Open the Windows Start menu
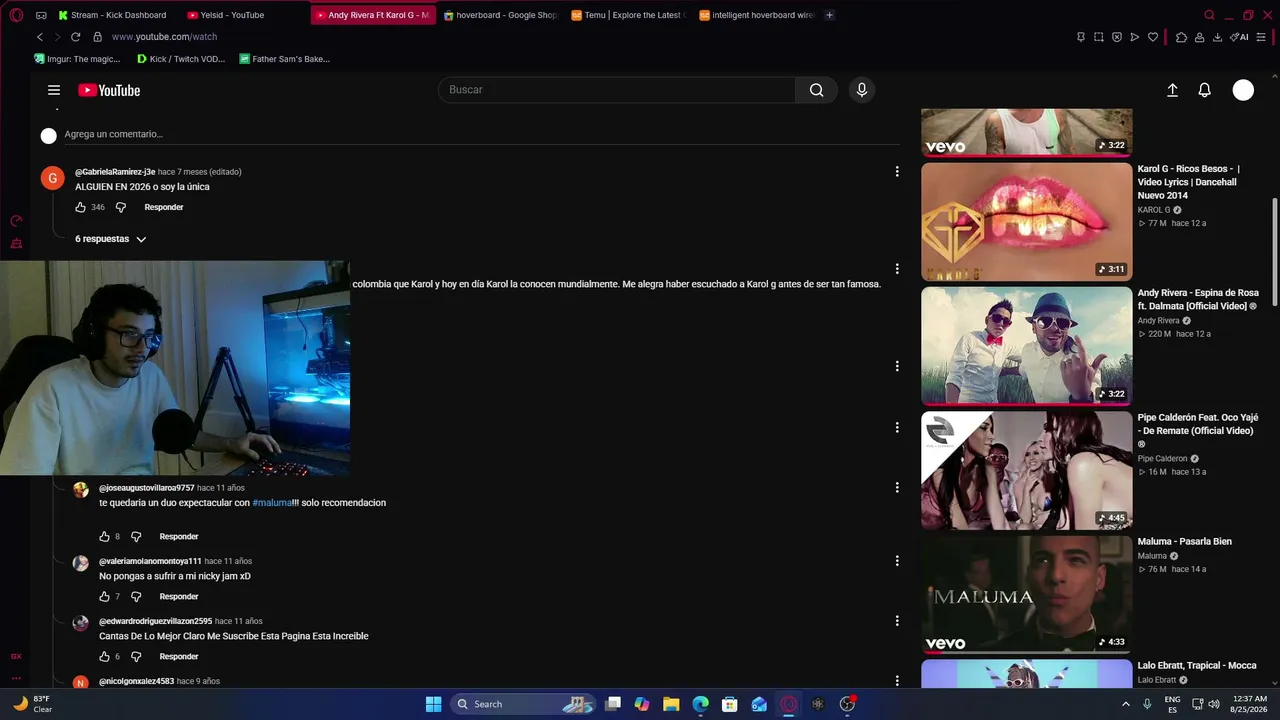 click(x=433, y=704)
